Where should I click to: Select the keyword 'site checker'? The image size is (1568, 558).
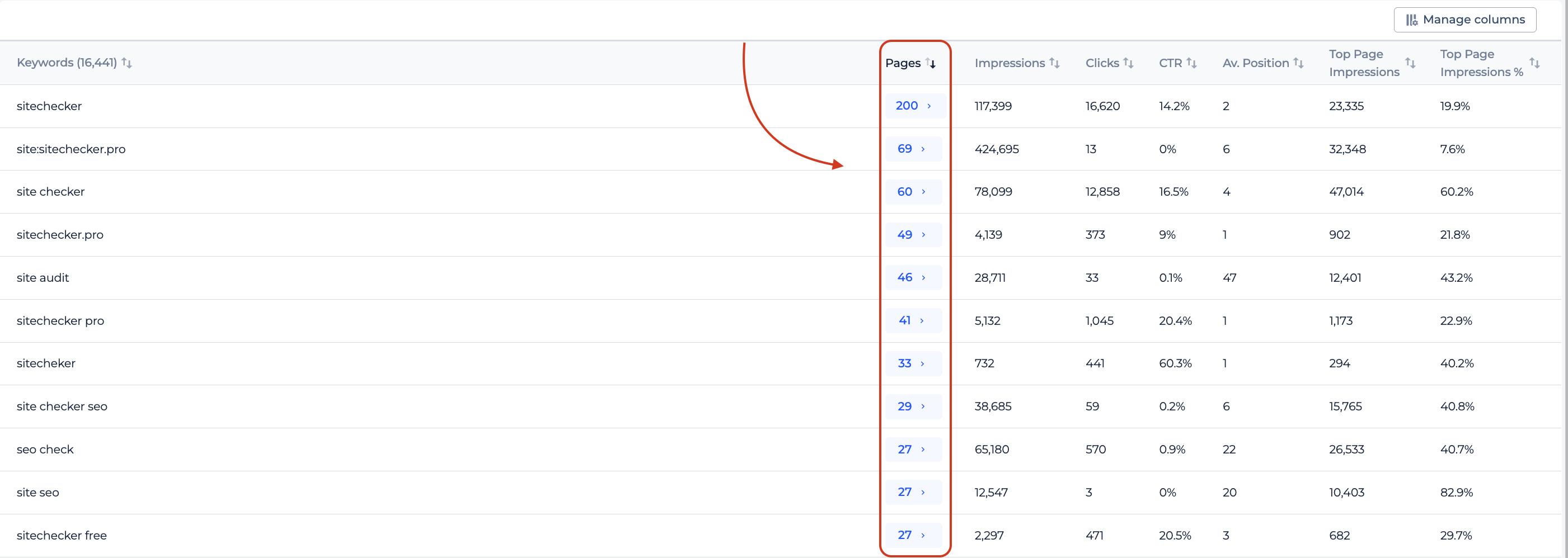click(50, 191)
